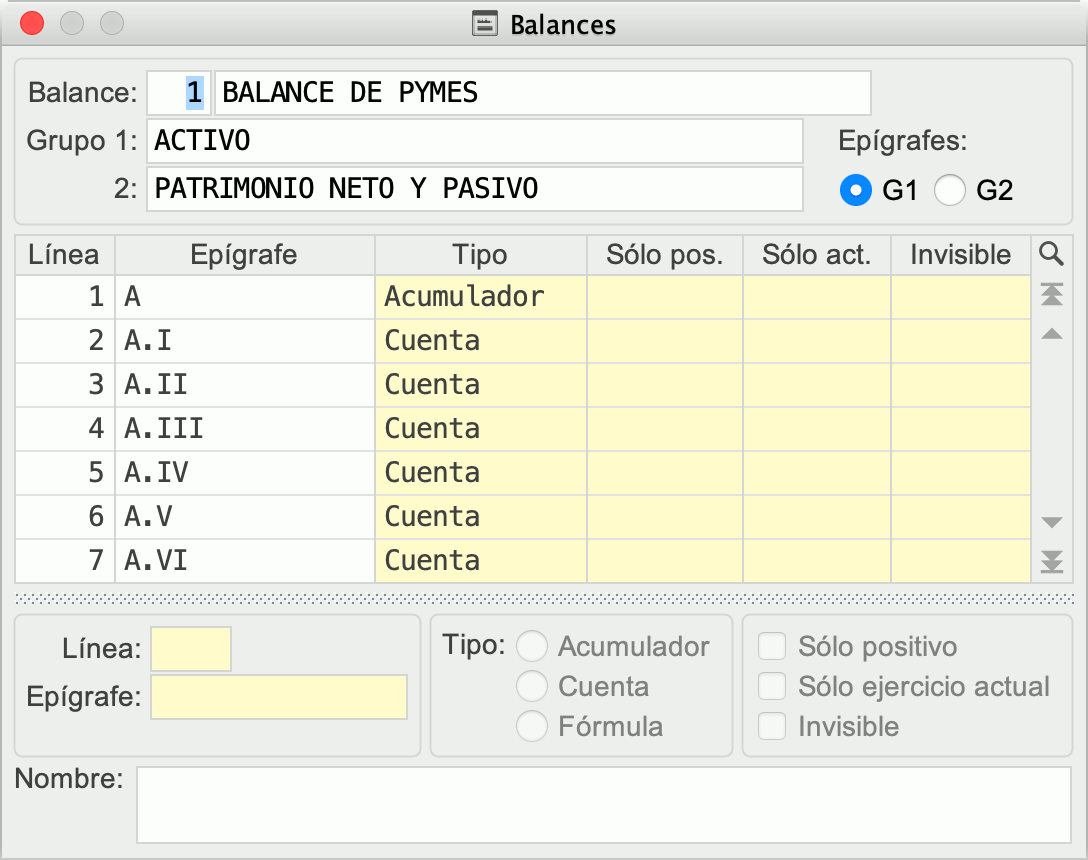Click the single up arrow navigation icon
This screenshot has height=860, width=1088.
(1051, 334)
